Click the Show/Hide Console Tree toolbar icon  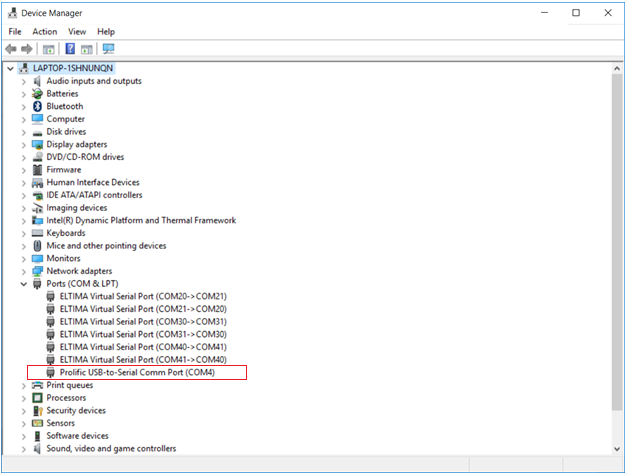pos(48,49)
